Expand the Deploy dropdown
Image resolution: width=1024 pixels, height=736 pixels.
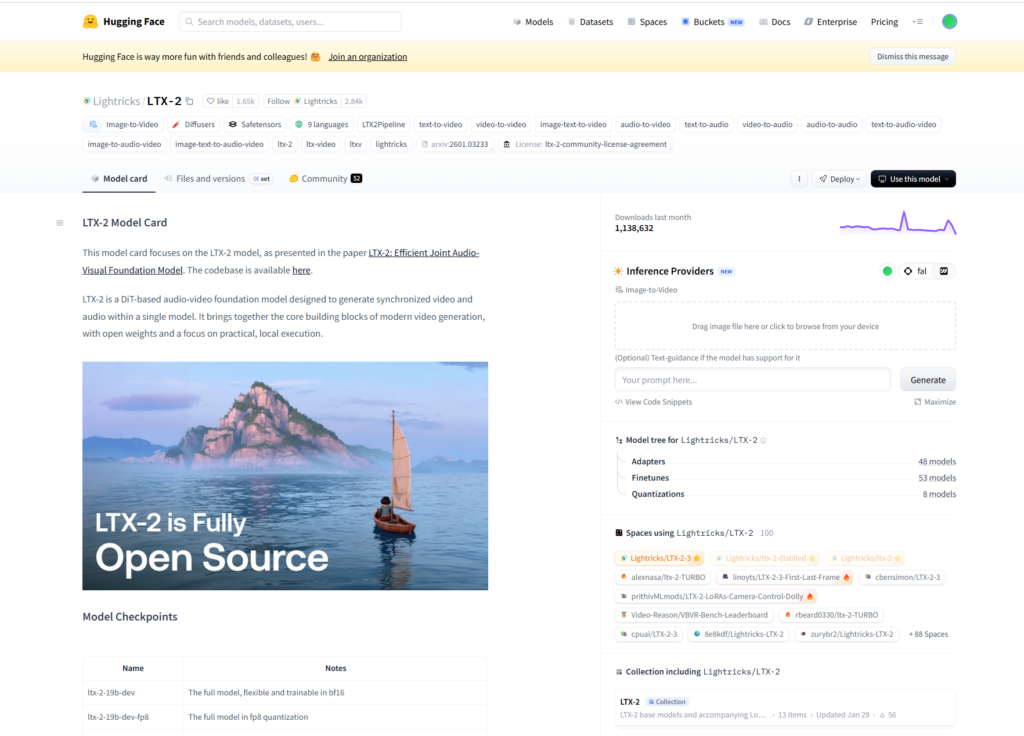pos(837,179)
